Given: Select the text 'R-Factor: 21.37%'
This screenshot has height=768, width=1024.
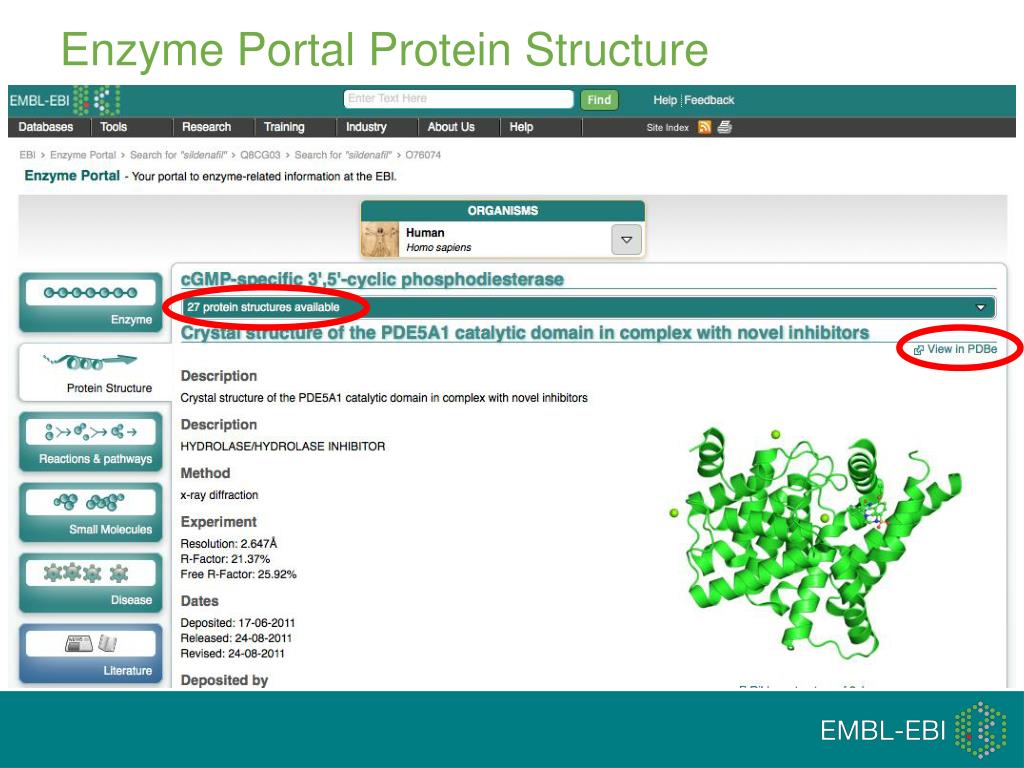Looking at the screenshot, I should (x=225, y=559).
